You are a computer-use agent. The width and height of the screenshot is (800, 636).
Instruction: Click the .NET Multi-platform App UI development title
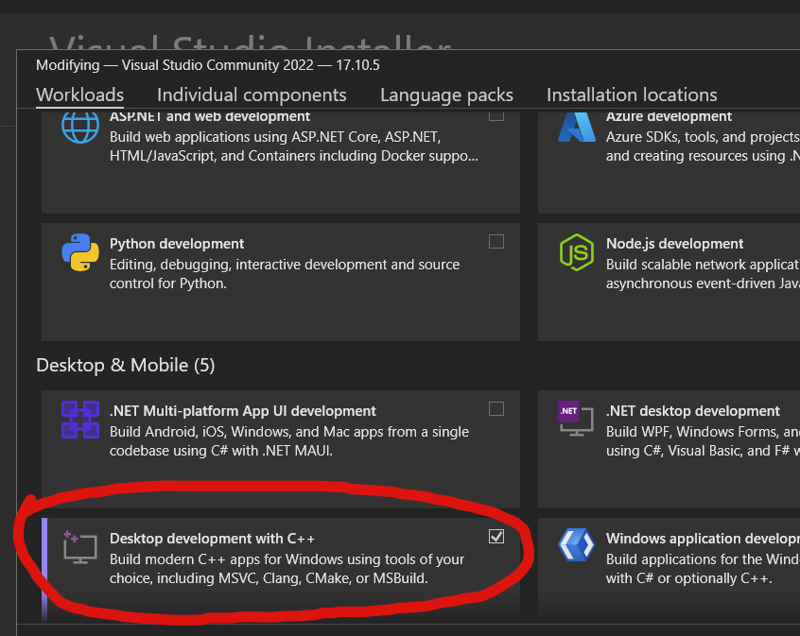243,411
